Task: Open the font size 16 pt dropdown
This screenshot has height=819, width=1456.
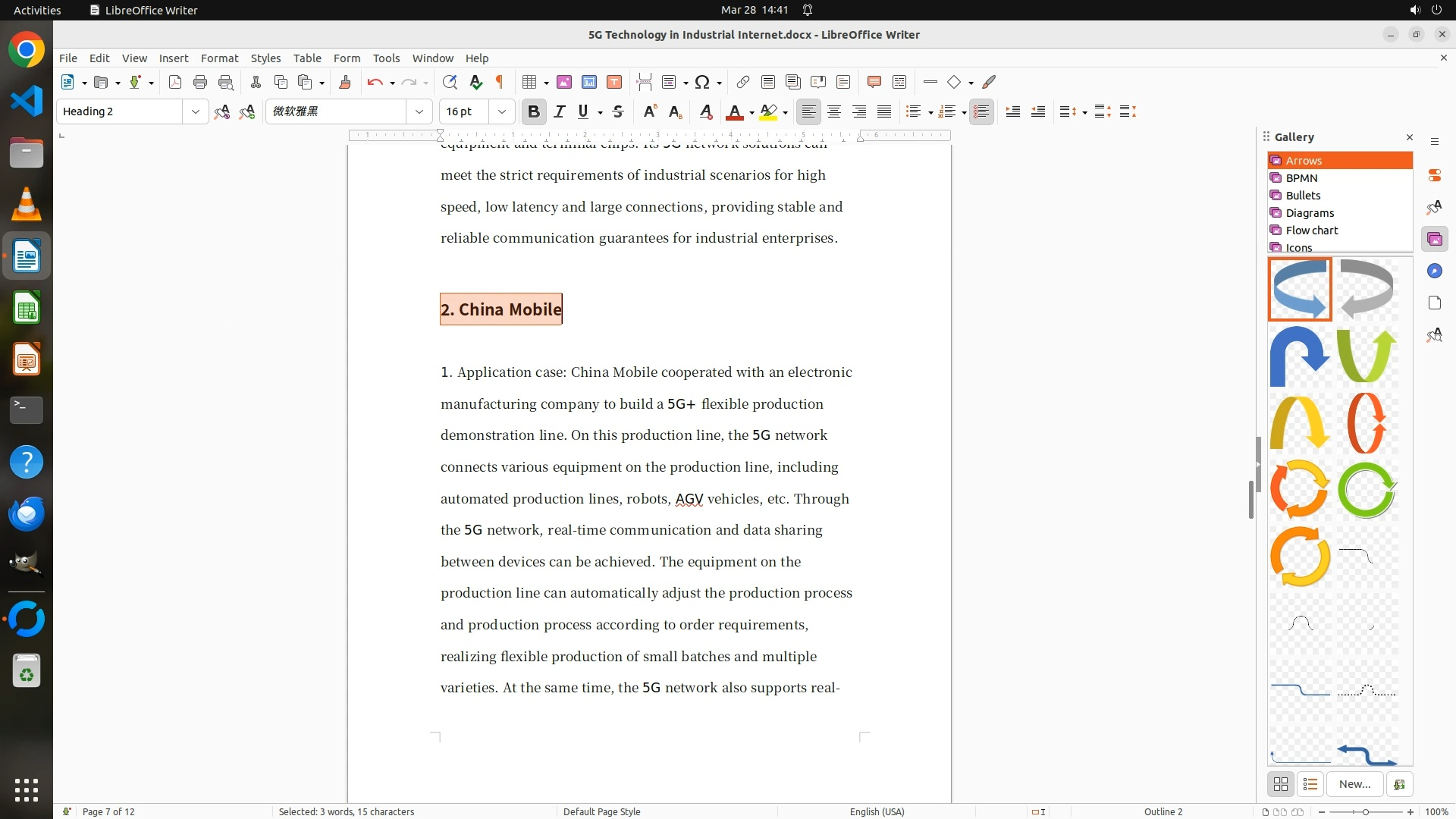Action: (501, 111)
